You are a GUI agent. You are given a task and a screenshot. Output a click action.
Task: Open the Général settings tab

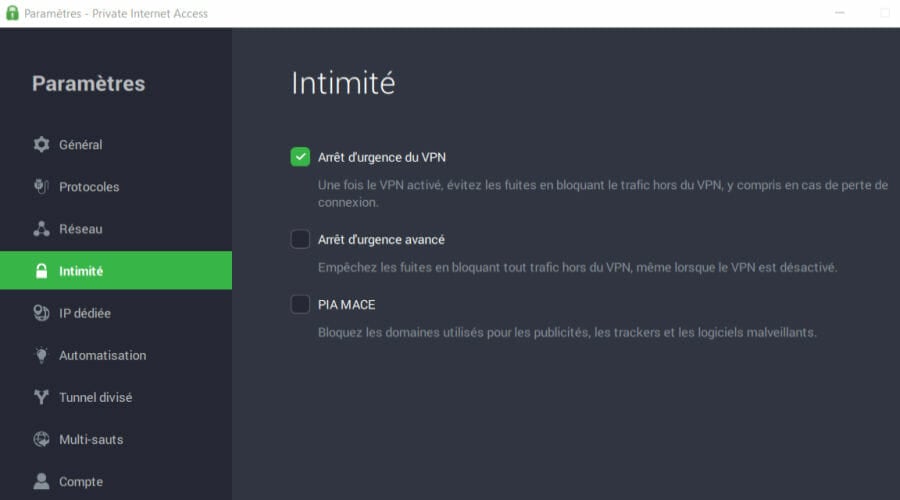[x=116, y=144]
